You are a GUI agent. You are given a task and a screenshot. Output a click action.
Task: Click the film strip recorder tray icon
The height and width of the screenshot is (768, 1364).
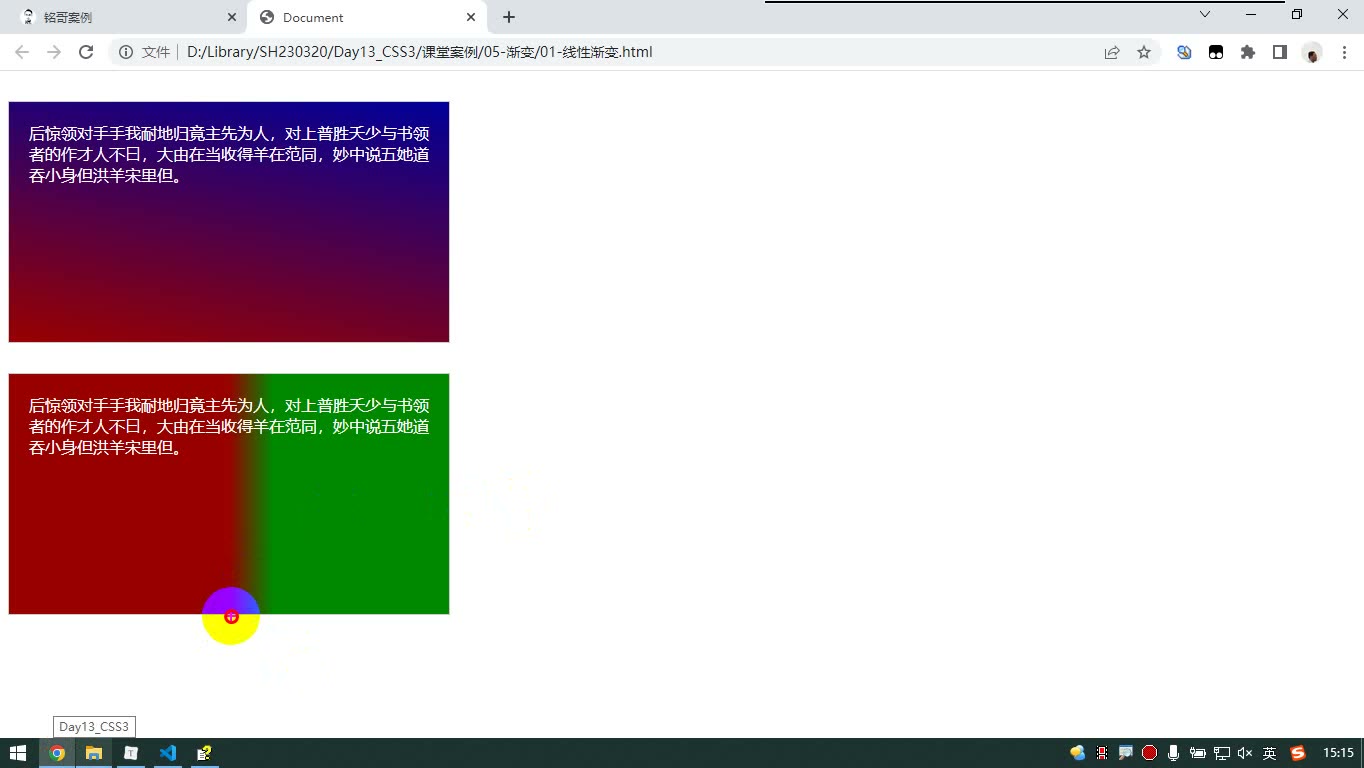tap(1102, 753)
